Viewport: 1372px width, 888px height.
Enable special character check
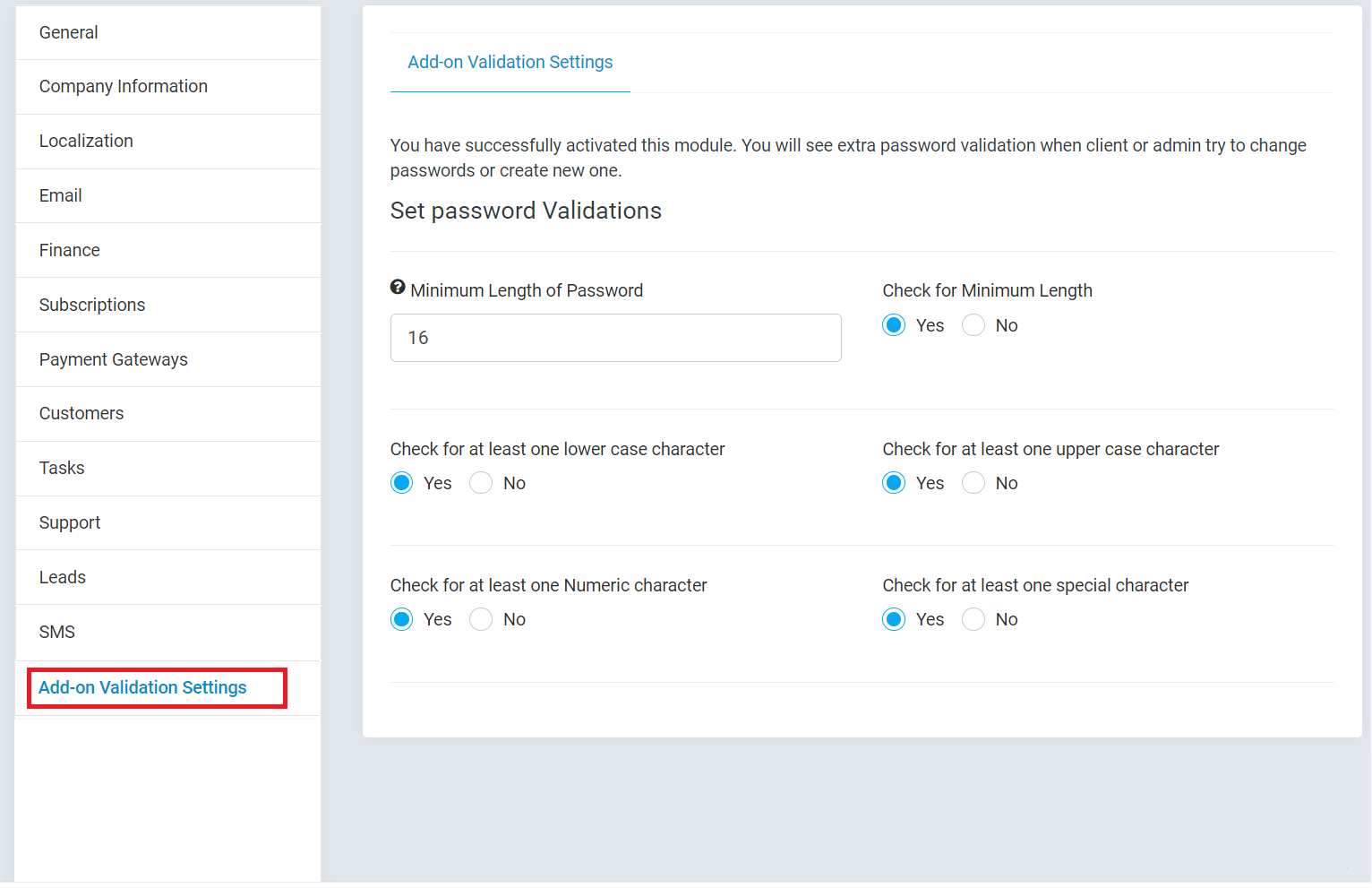[x=893, y=618]
